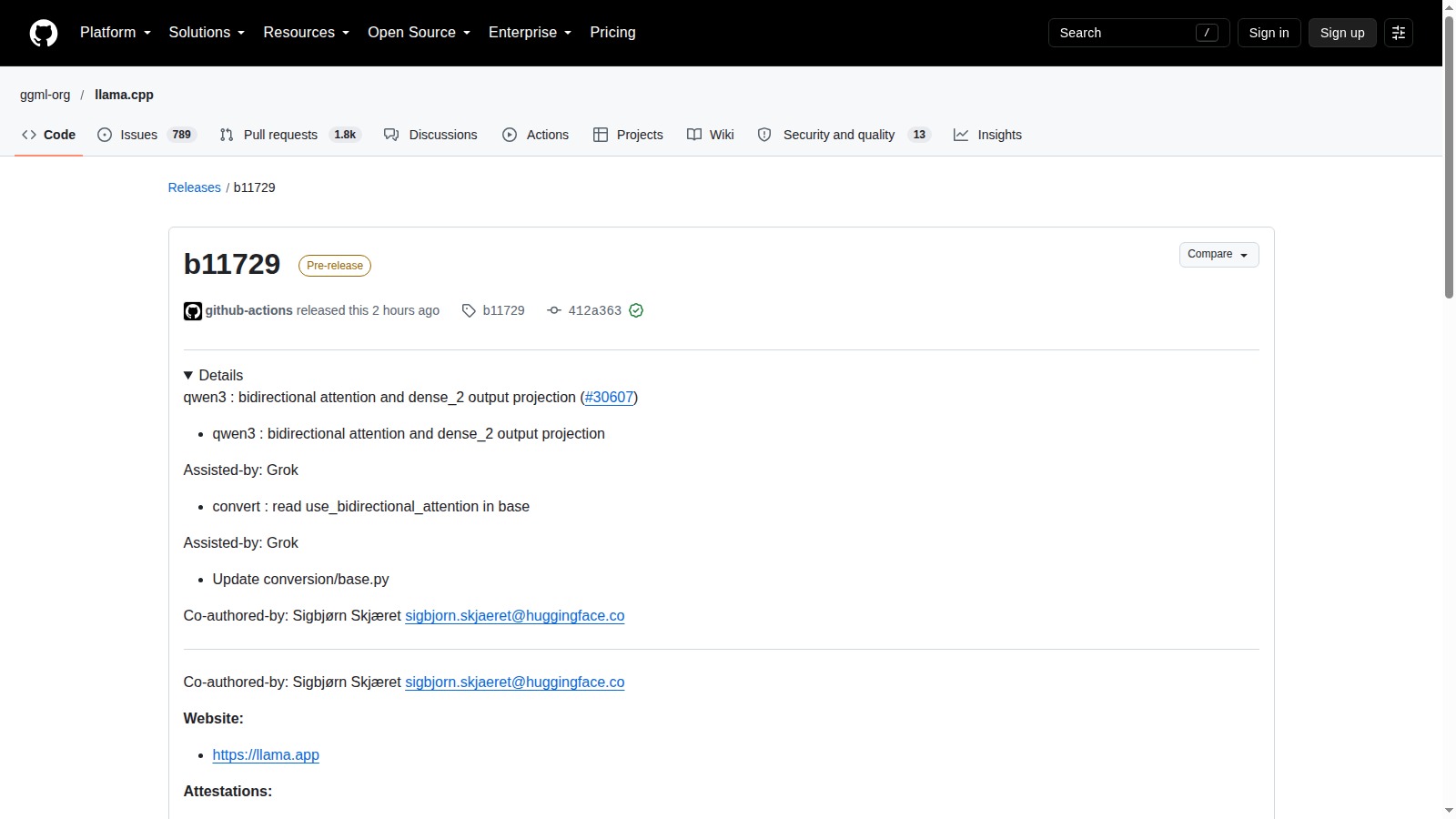This screenshot has width=1456, height=819.
Task: Switch to the Pull requests tab
Action: coord(290,135)
